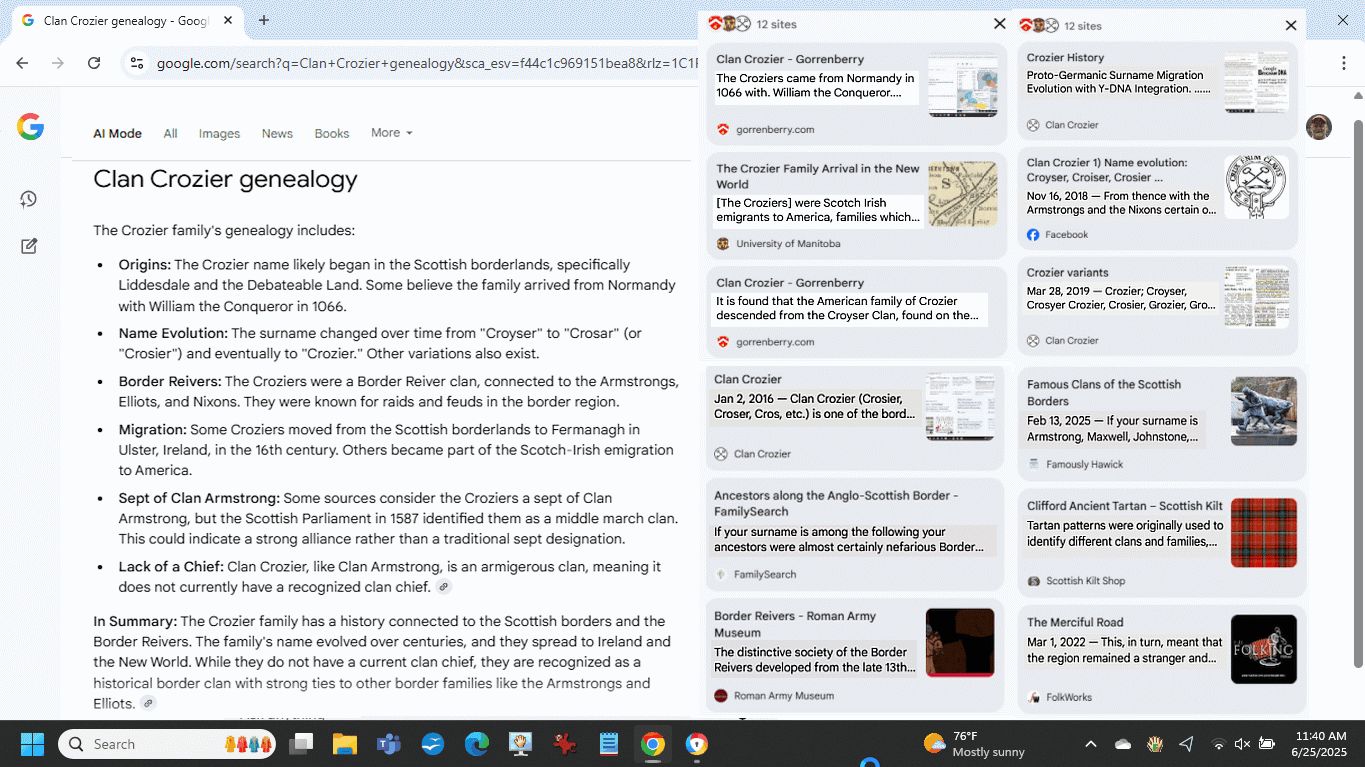Screen dimensions: 1365x767
Task: Open the Chrome three-dot menu
Action: tap(1344, 63)
